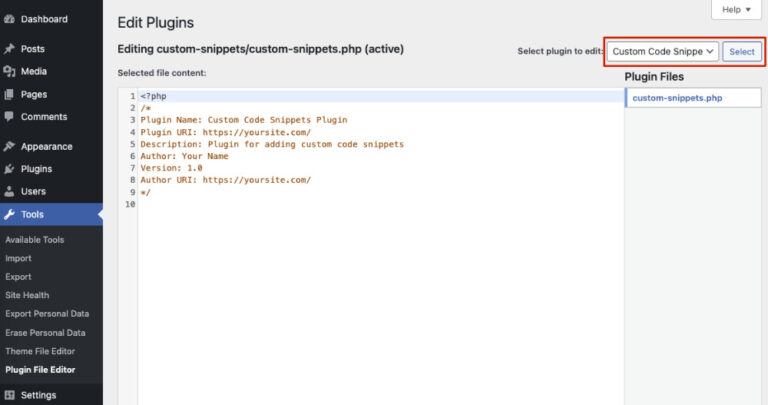Click the Settings sliders icon
The width and height of the screenshot is (768, 405).
(9, 395)
